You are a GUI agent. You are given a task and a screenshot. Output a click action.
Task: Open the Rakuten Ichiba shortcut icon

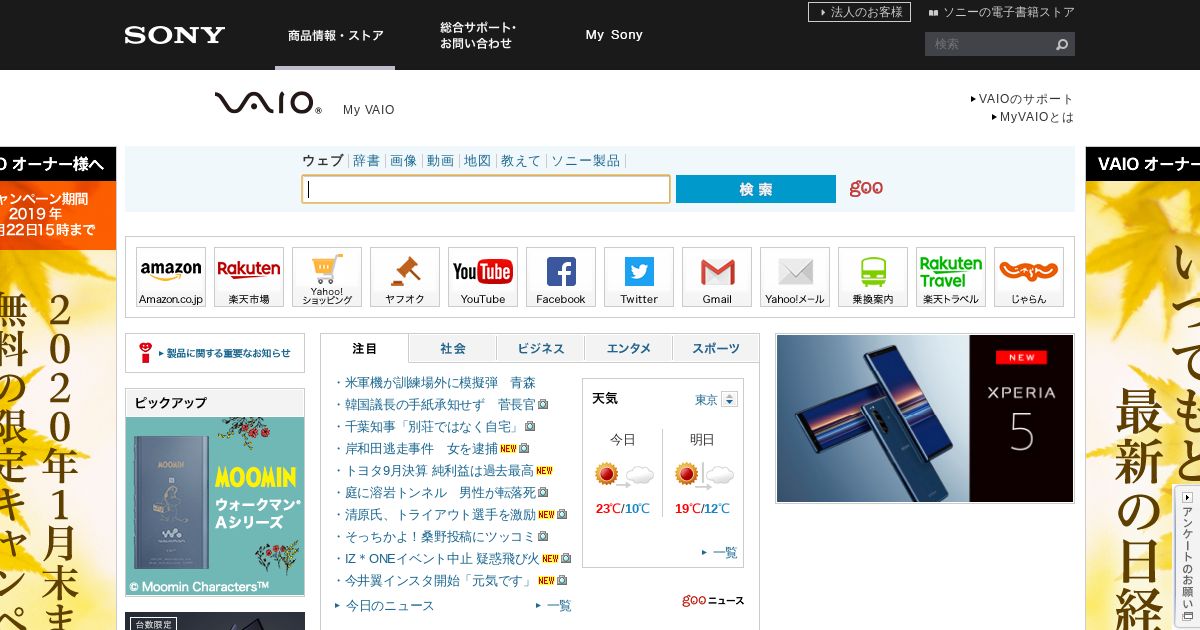pos(249,277)
